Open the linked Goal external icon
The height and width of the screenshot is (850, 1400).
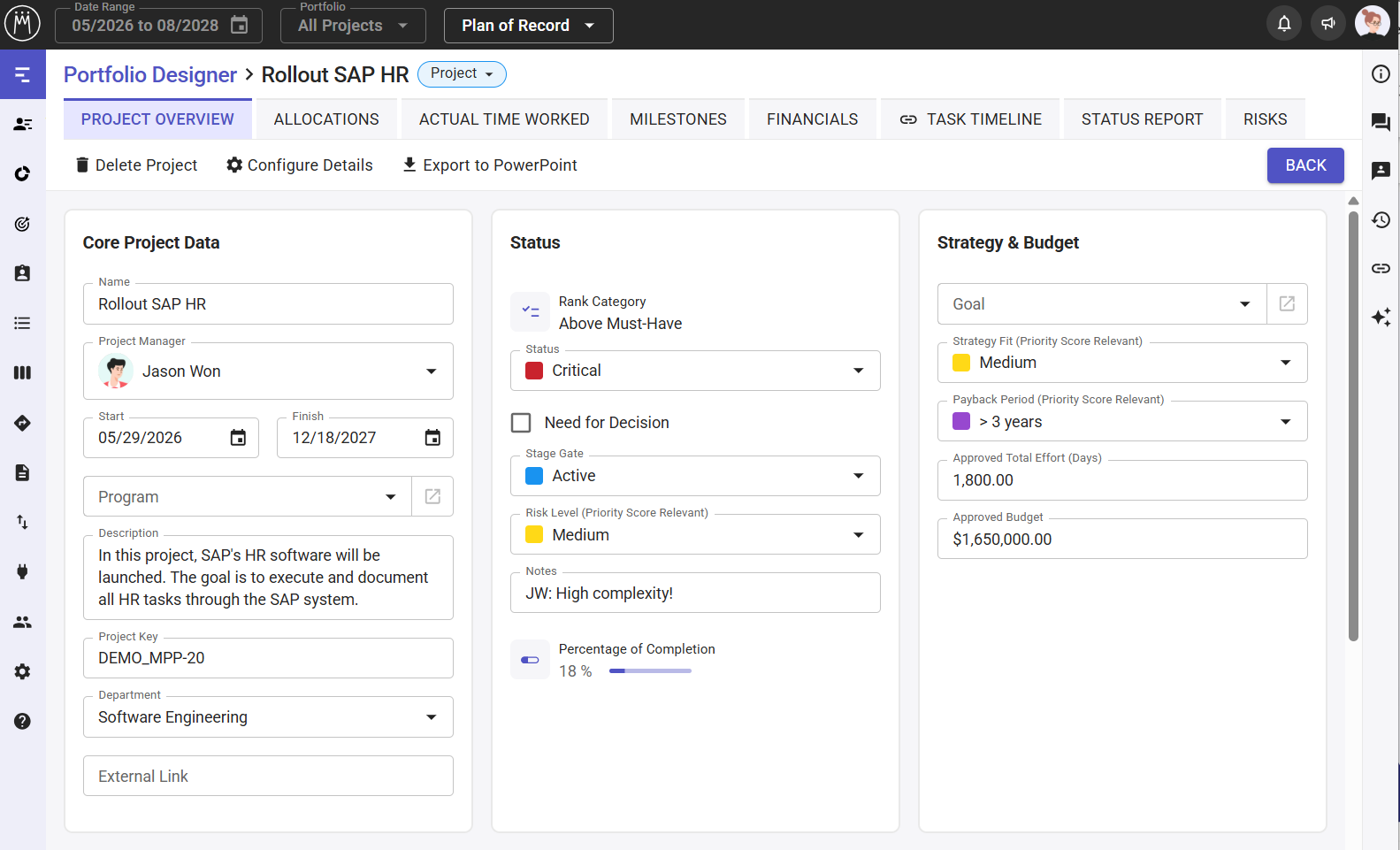click(1287, 303)
